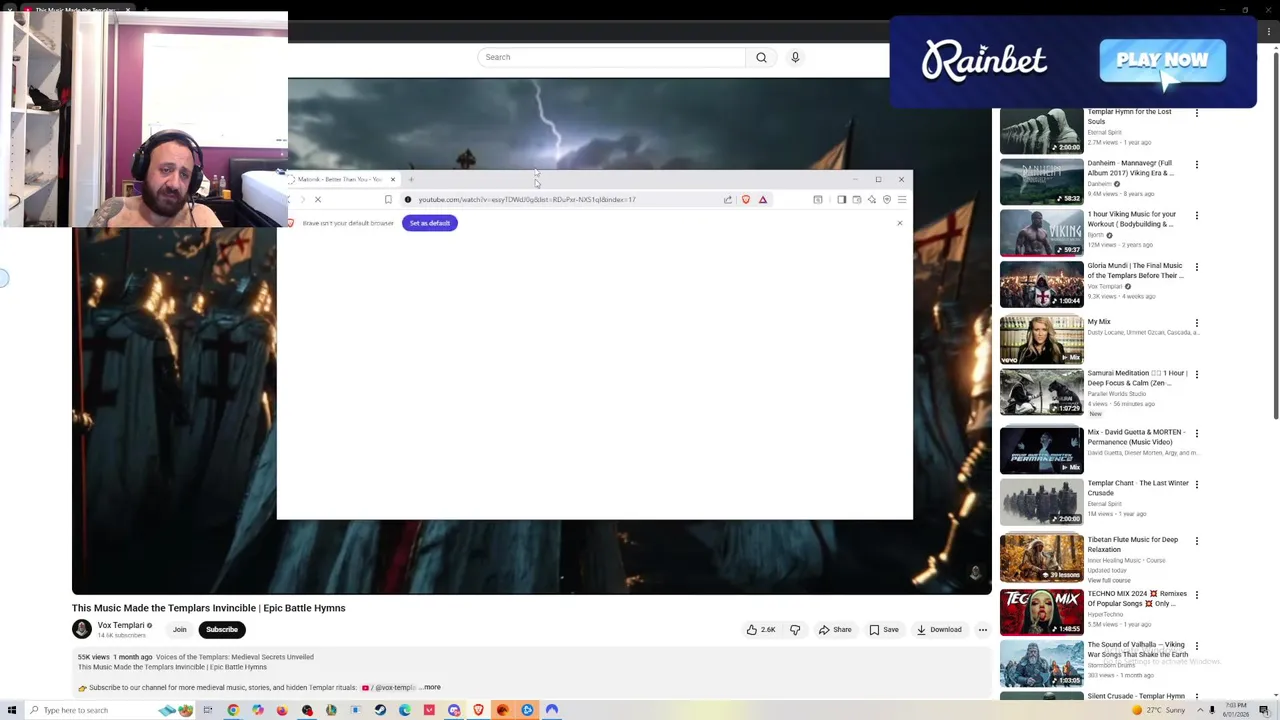Activate voice search microphone icon
This screenshot has height=720, width=1280.
pos(795,57)
